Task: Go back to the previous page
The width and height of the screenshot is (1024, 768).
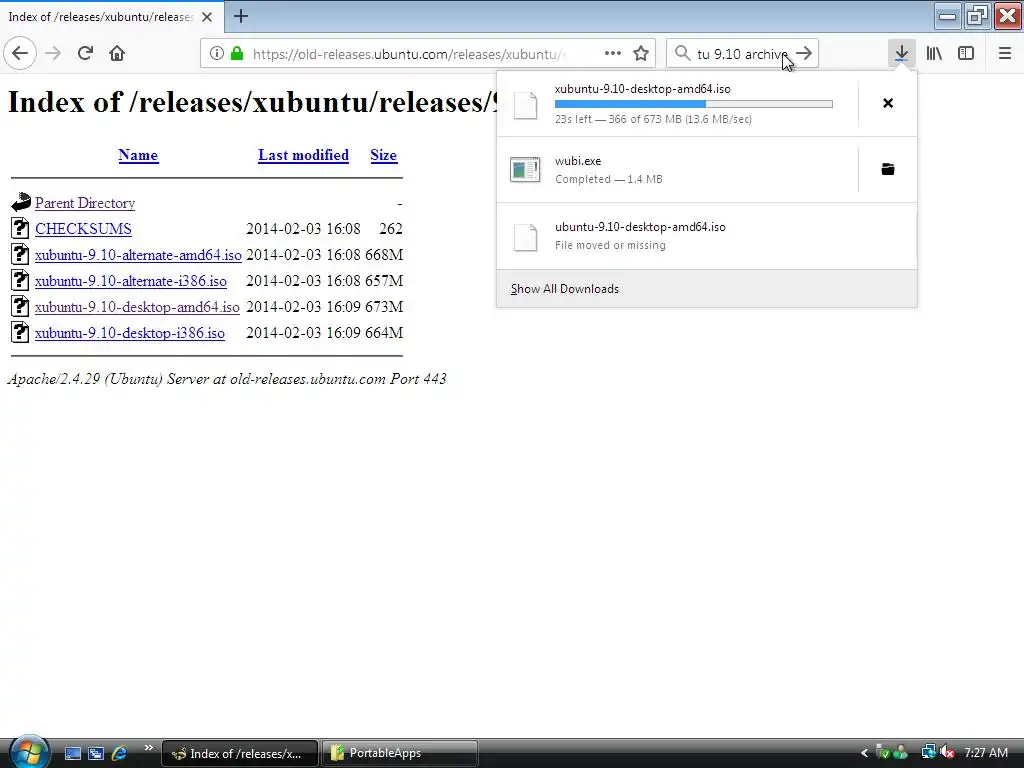Action: [20, 53]
